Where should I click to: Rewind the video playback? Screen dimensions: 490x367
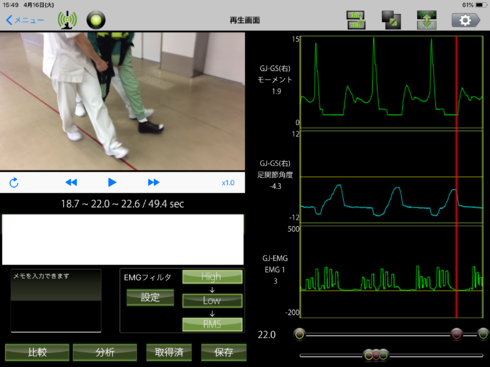click(71, 182)
